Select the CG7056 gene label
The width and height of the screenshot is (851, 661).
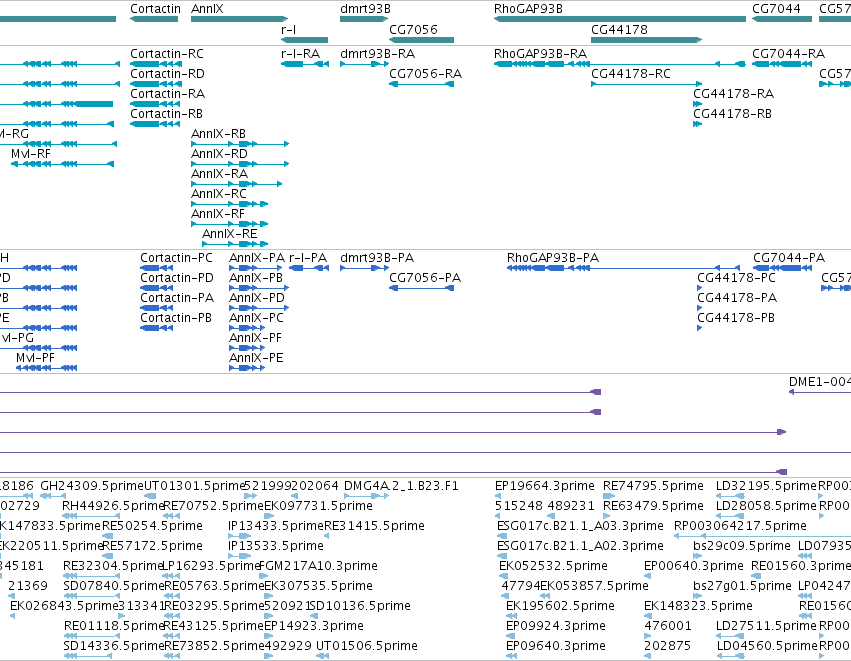413,29
